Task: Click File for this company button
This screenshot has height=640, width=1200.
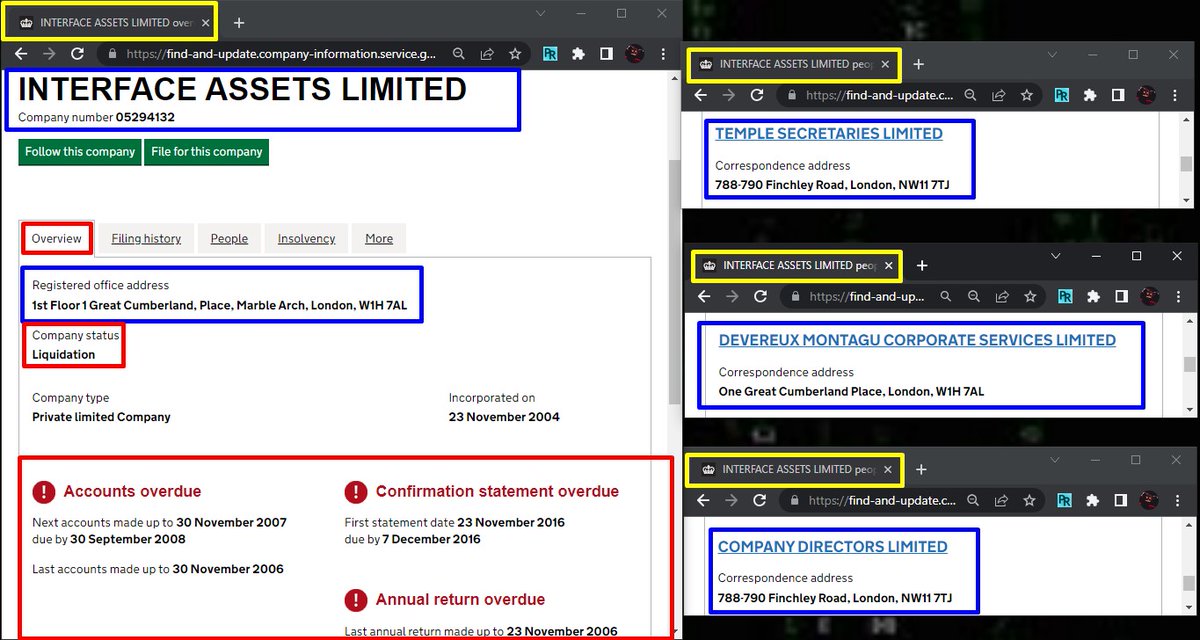Action: [206, 152]
